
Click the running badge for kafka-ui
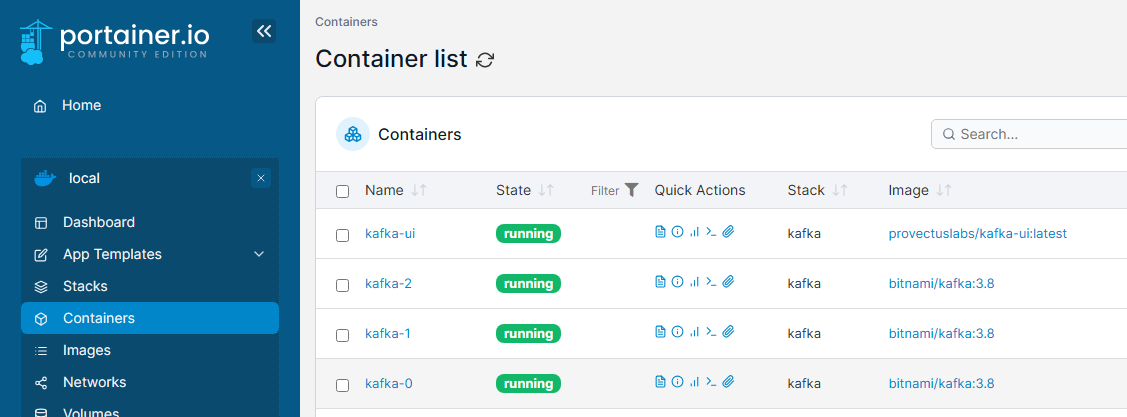click(528, 234)
